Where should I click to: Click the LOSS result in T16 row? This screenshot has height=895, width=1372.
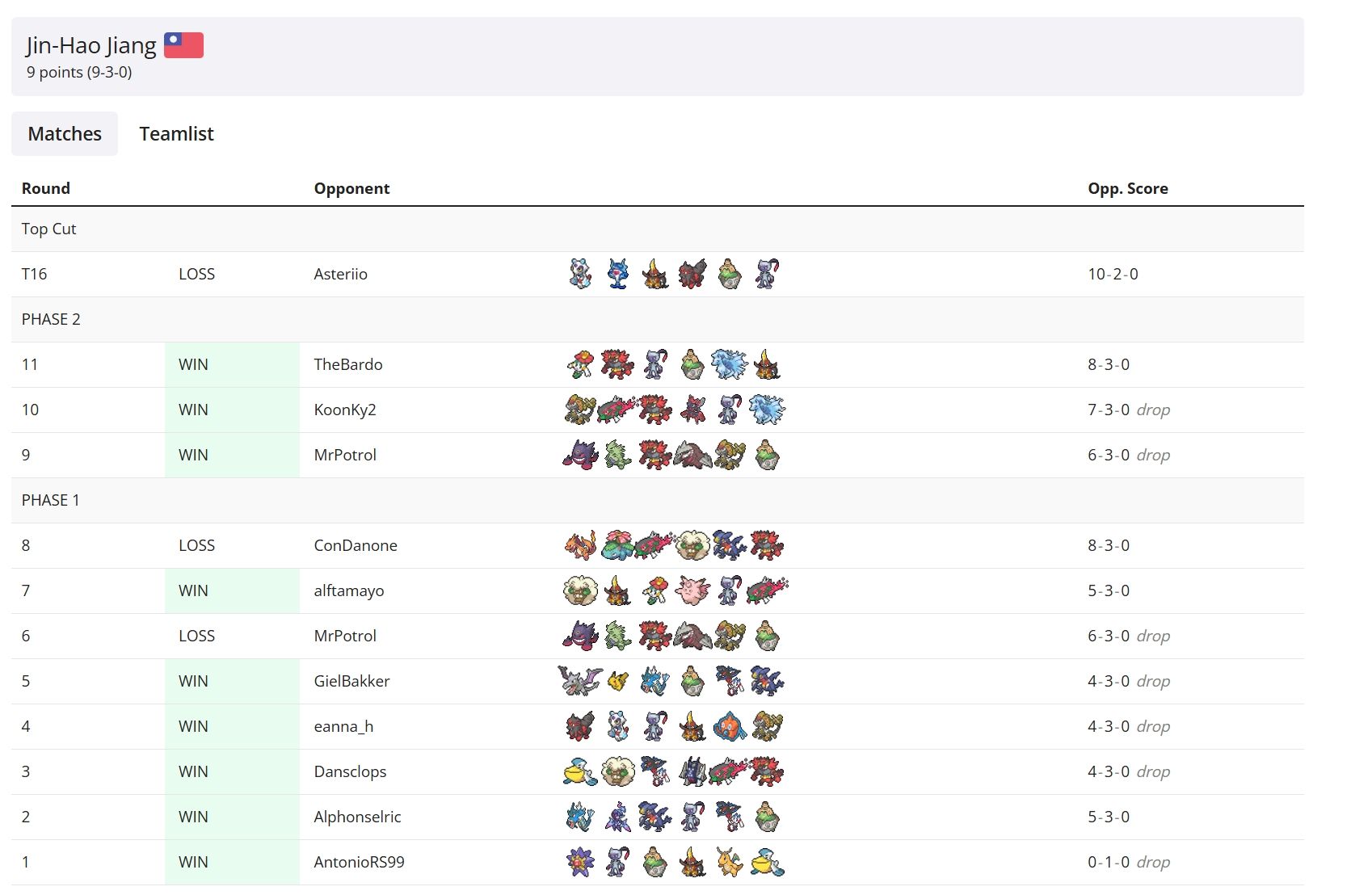point(196,274)
